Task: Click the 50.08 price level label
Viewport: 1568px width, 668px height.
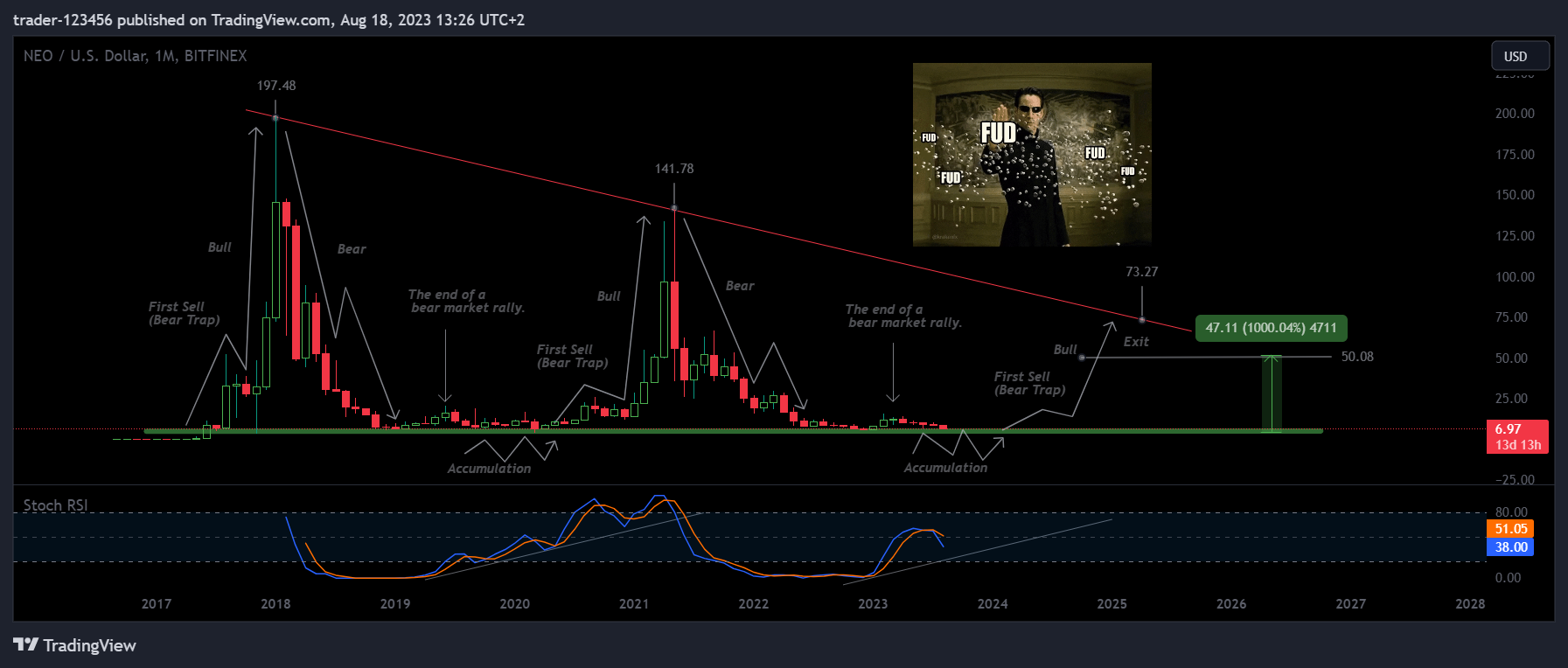Action: click(1357, 357)
